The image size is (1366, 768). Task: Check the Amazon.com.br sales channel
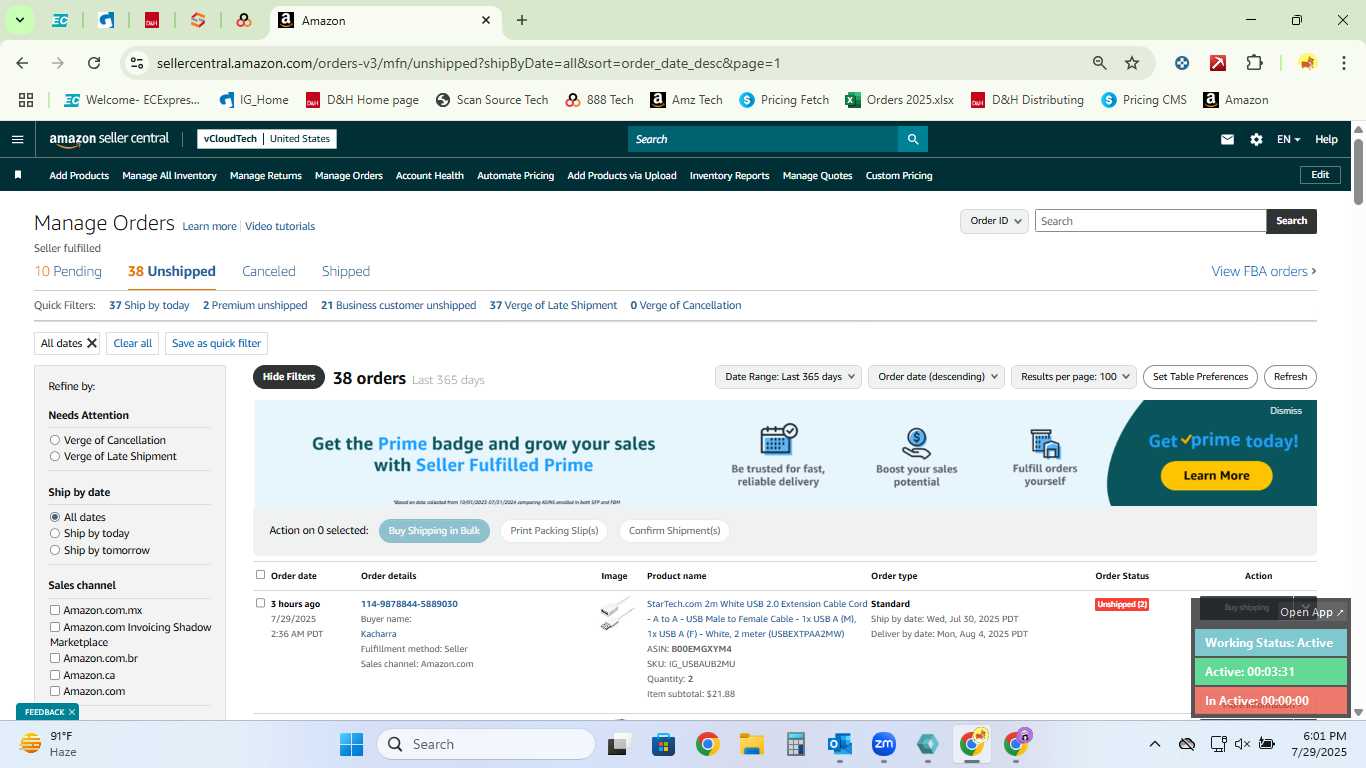[55, 658]
